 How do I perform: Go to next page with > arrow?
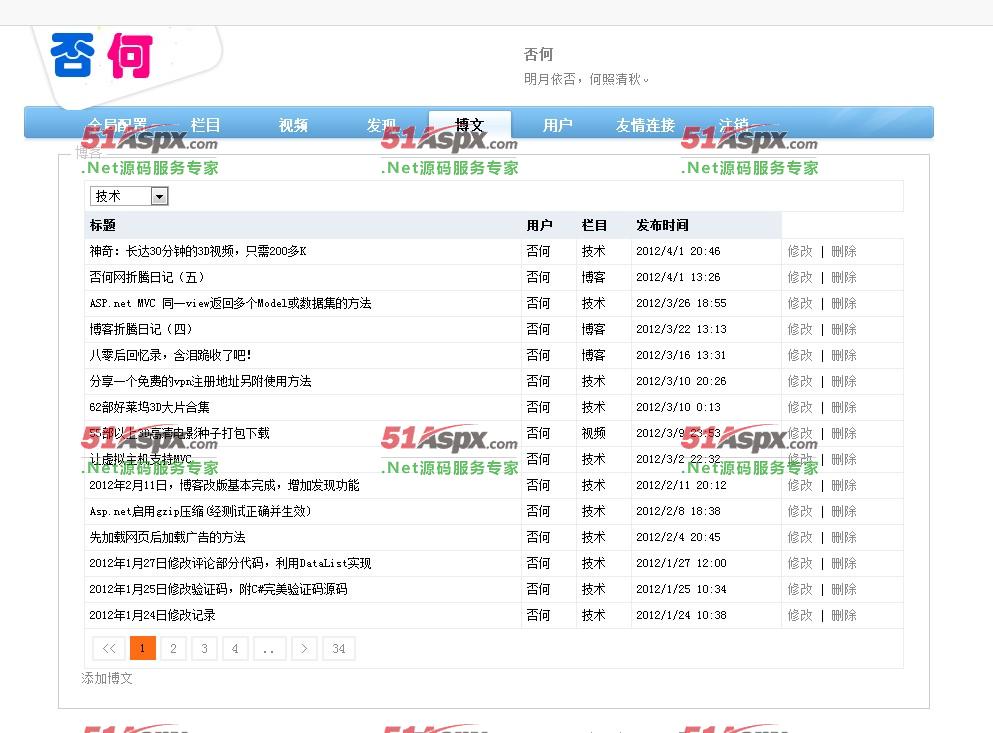305,649
